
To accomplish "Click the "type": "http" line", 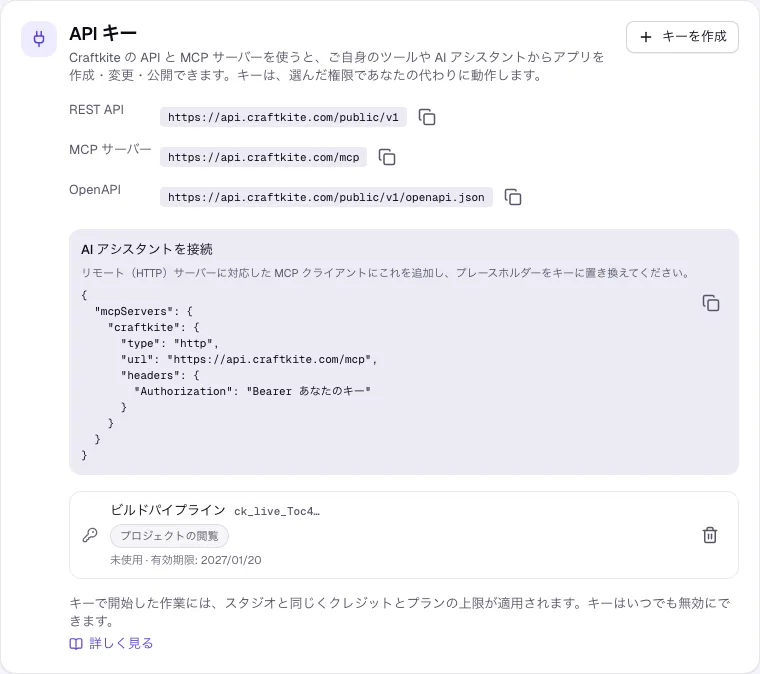I will pyautogui.click(x=170, y=343).
